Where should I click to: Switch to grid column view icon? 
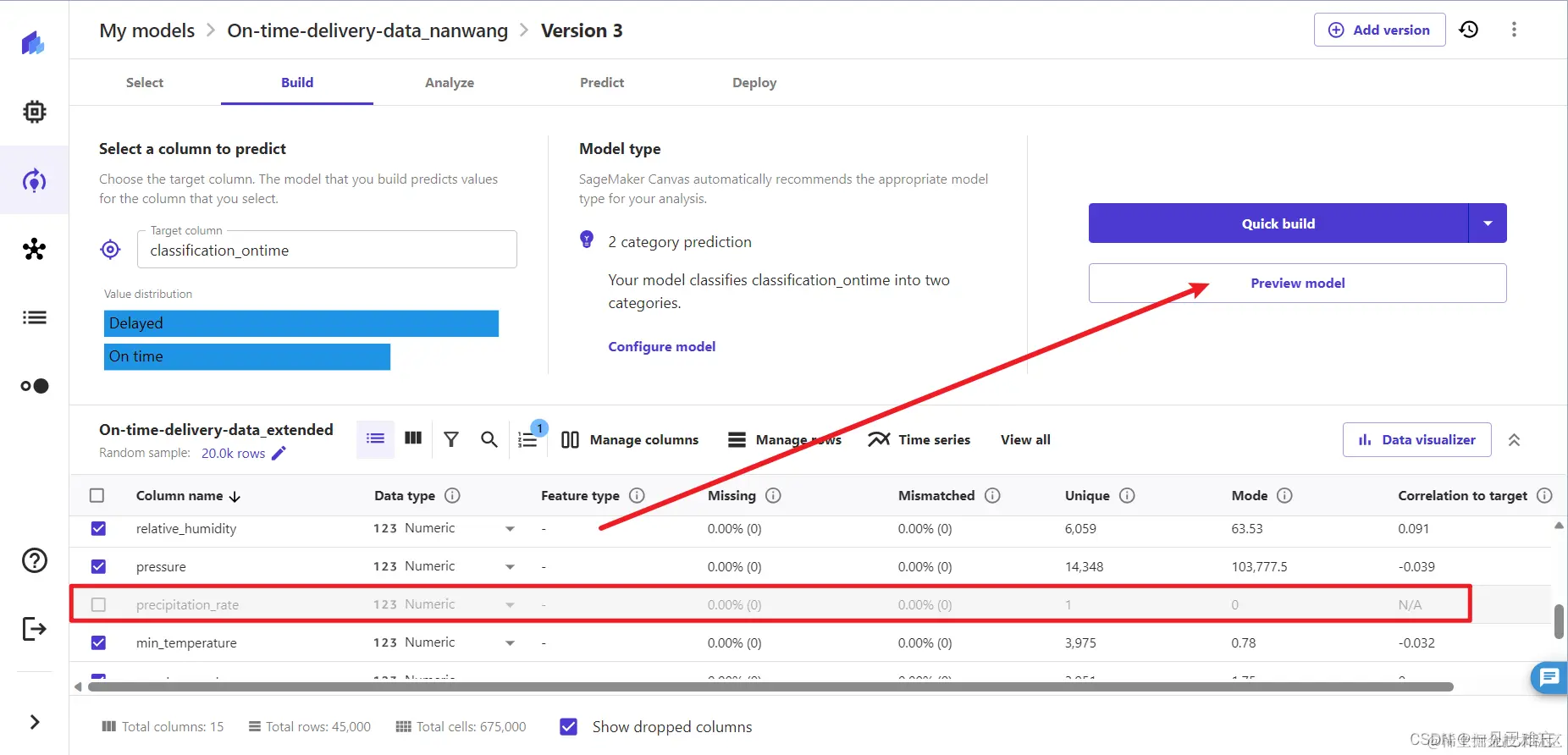pyautogui.click(x=413, y=438)
